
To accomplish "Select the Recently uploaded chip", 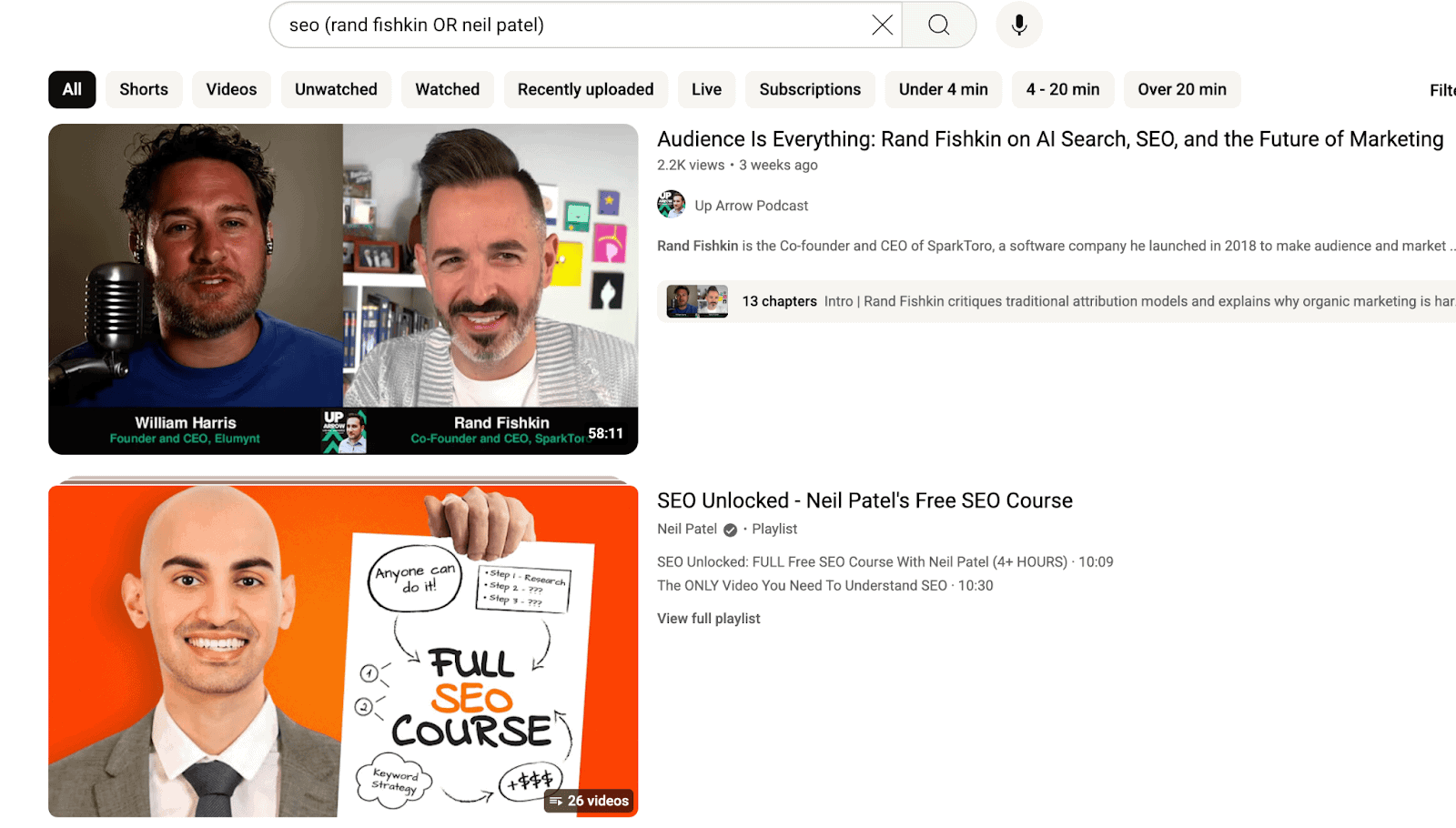I will [x=586, y=89].
